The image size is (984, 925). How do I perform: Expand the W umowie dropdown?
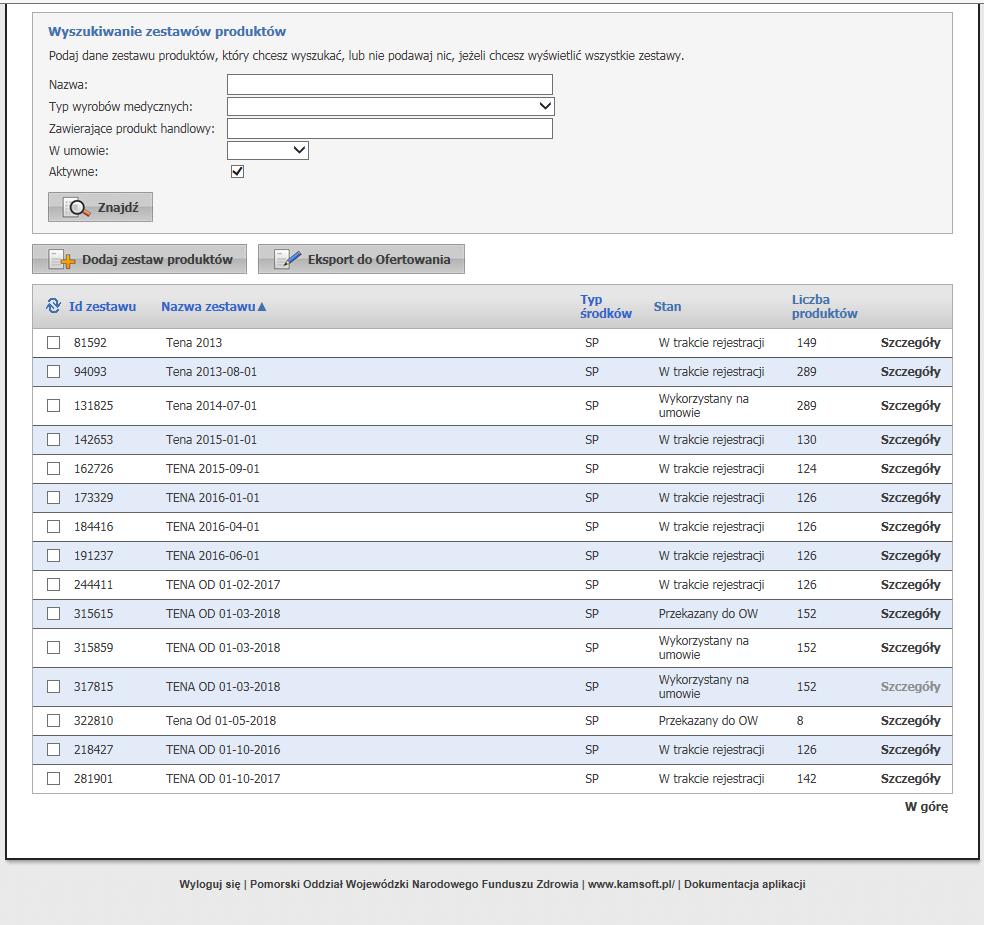268,150
